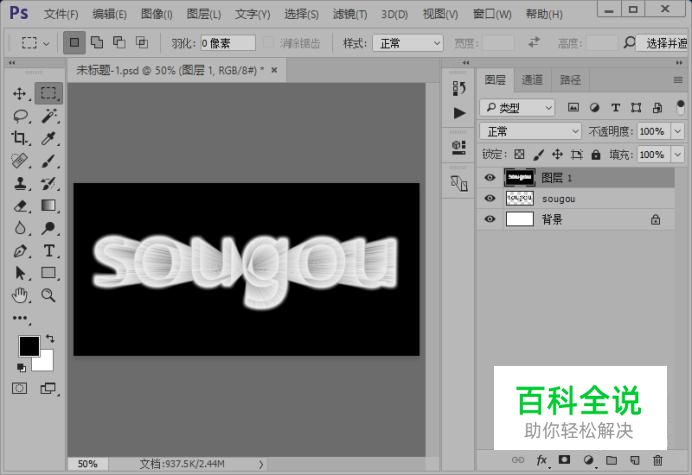Toggle lock all padlock icon
The image size is (692, 475).
pos(596,154)
